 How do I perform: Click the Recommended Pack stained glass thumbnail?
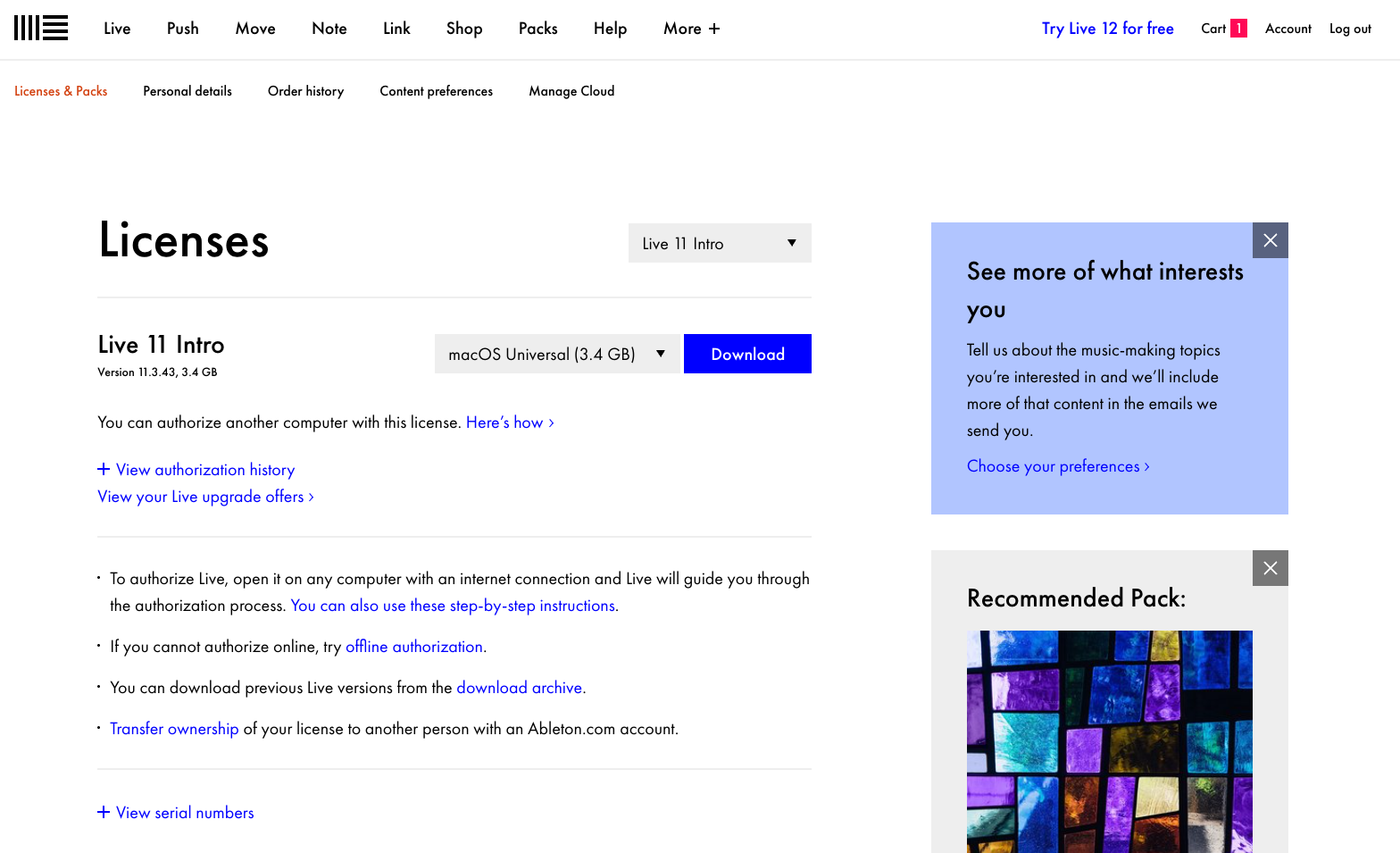click(1109, 741)
